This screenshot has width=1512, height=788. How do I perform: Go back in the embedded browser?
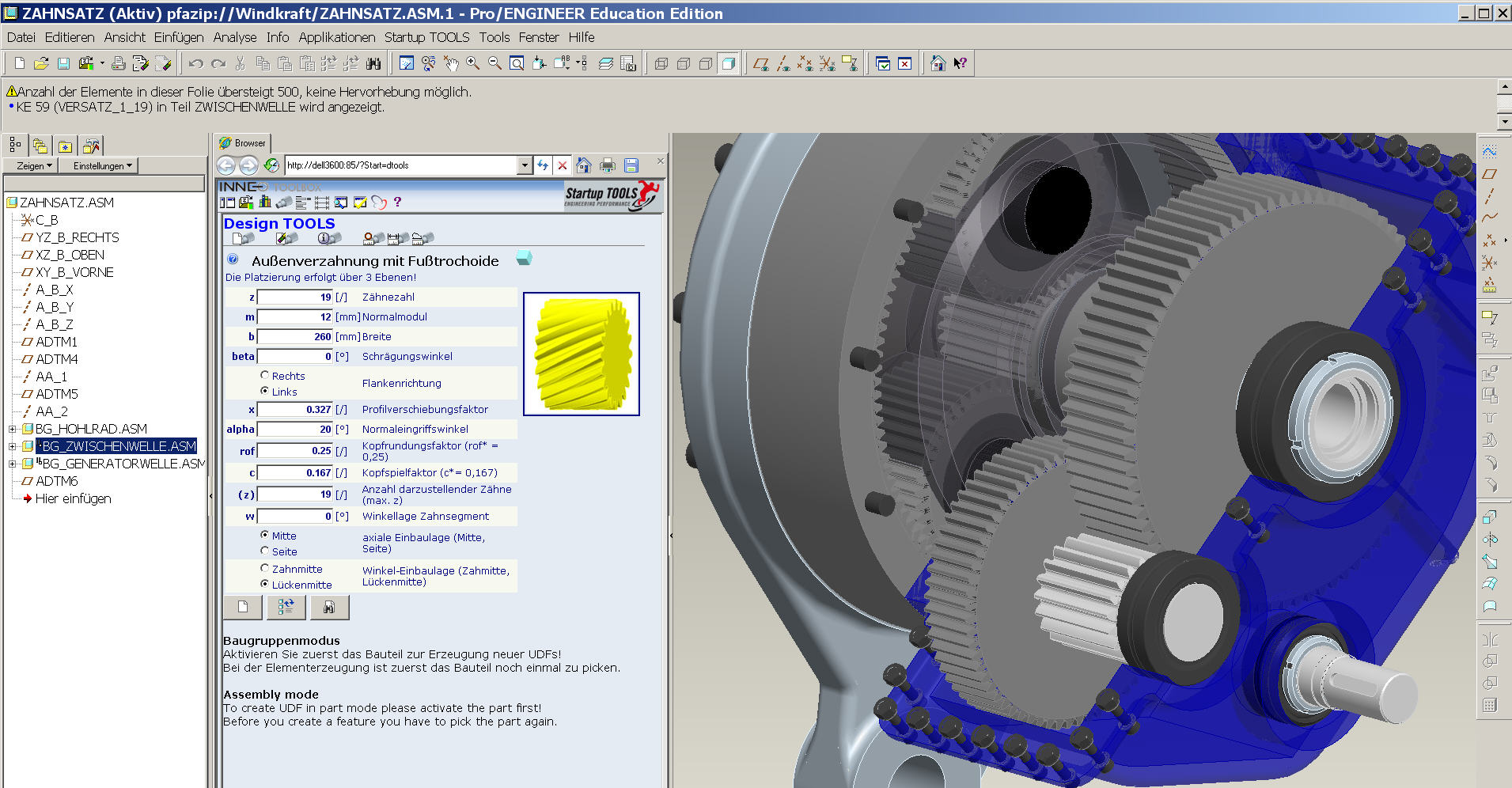(225, 165)
